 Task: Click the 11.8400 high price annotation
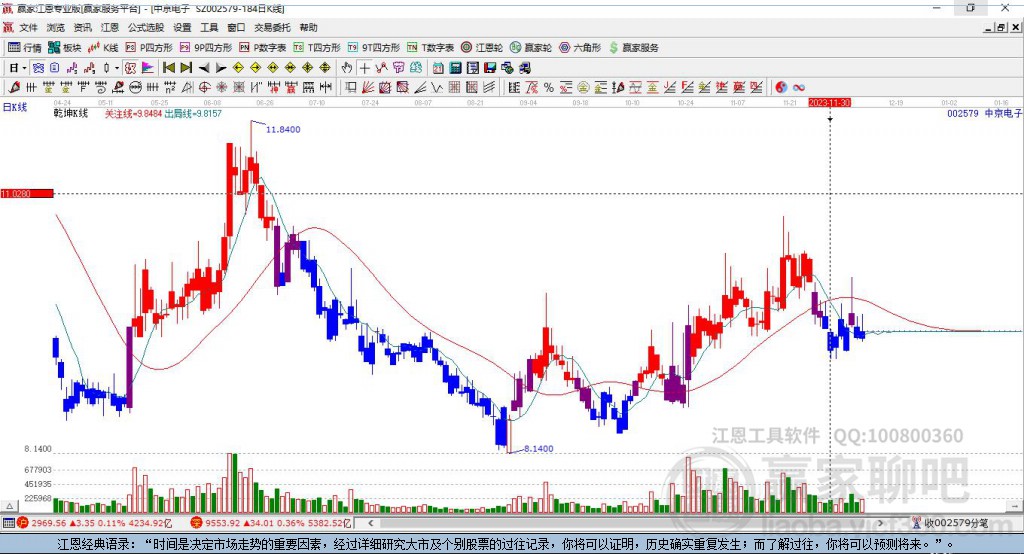[x=283, y=129]
